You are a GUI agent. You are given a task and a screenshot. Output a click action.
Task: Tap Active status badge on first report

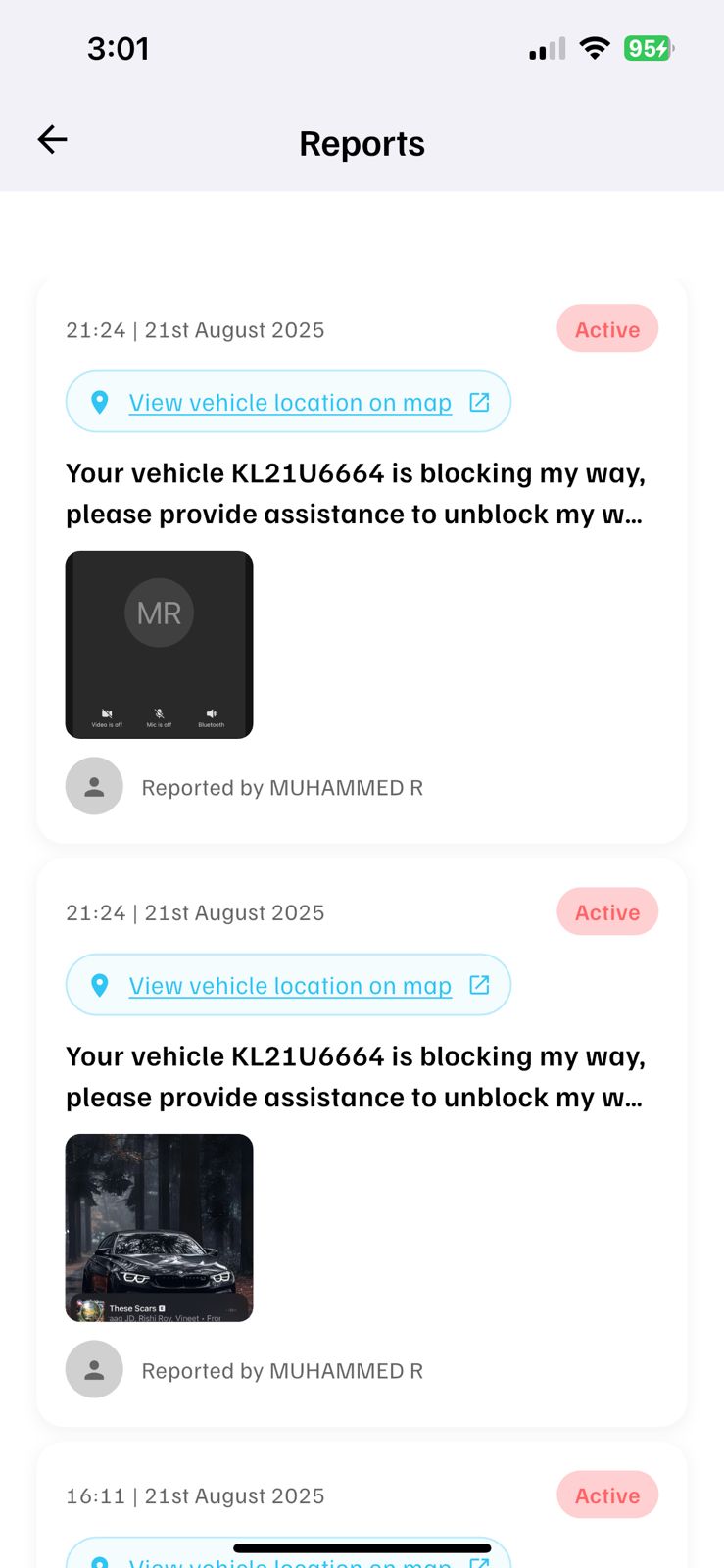(607, 329)
